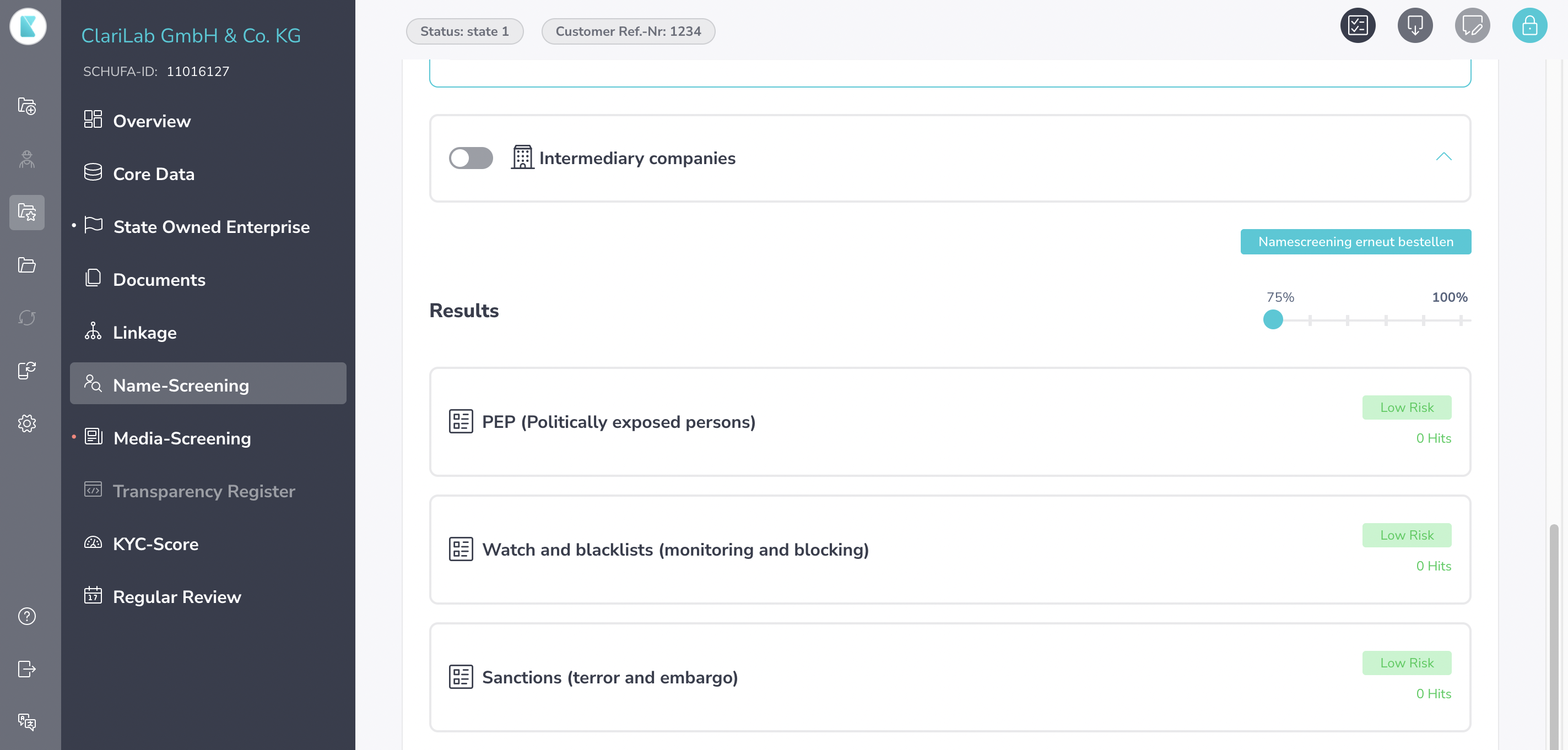Click the PEP Low Risk badge

[x=1407, y=407]
